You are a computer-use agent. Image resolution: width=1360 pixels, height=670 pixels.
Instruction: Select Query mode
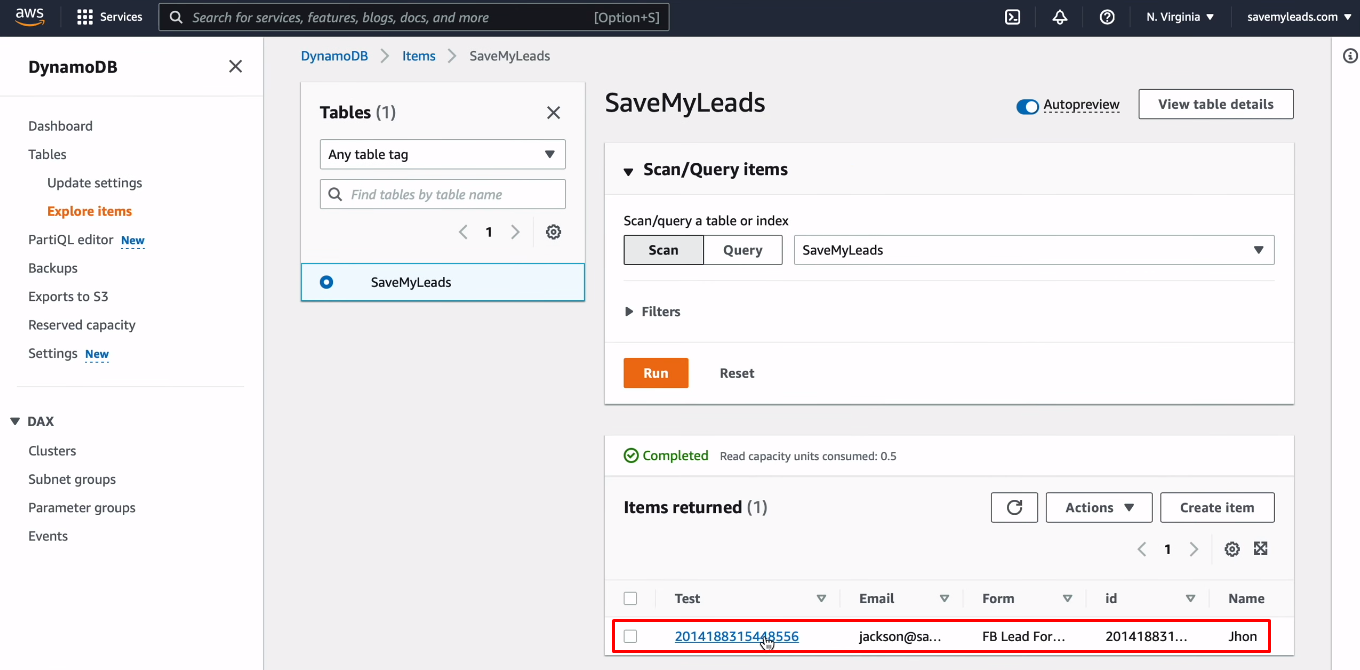pos(743,250)
